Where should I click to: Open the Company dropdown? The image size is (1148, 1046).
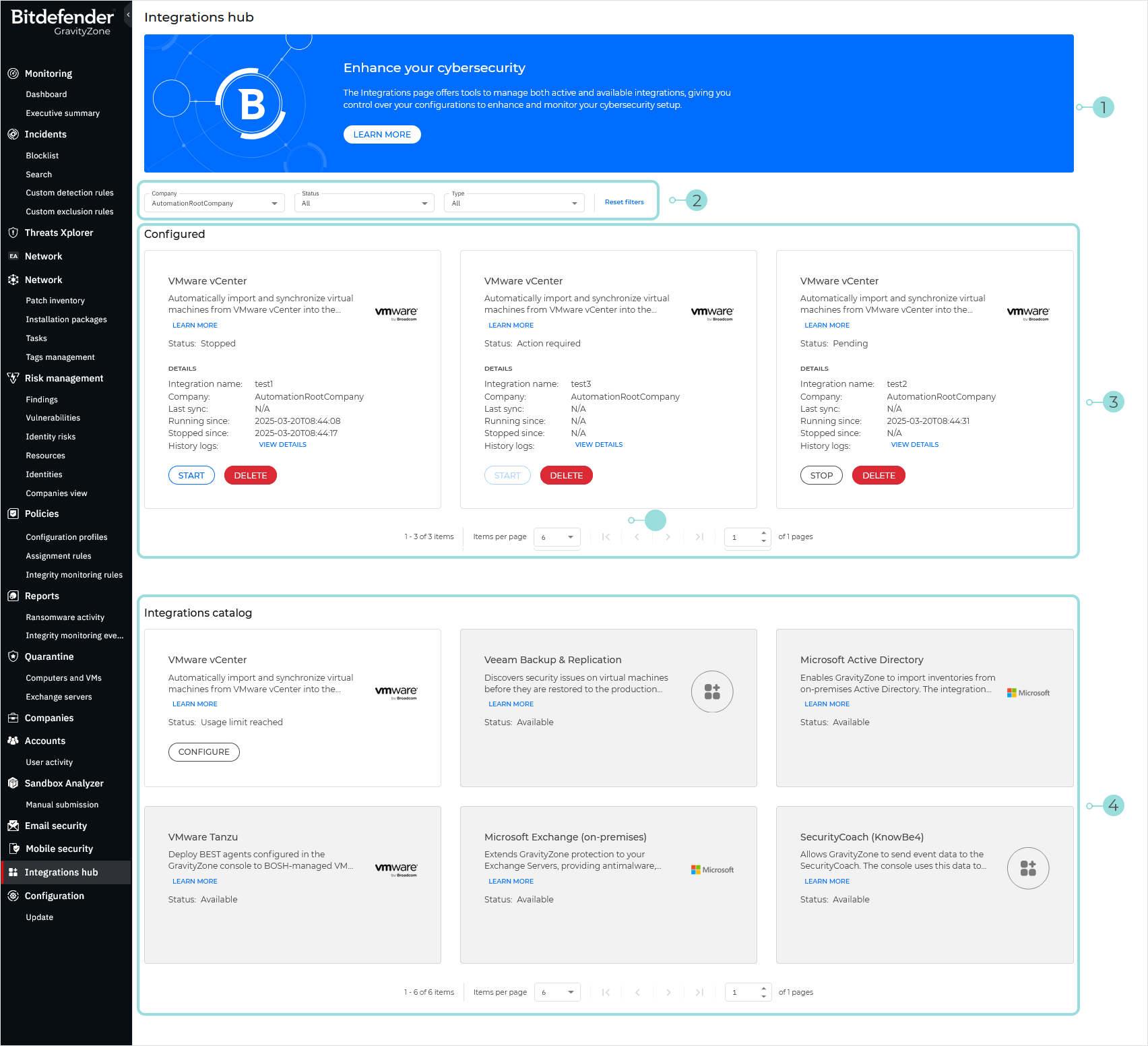[x=214, y=202]
